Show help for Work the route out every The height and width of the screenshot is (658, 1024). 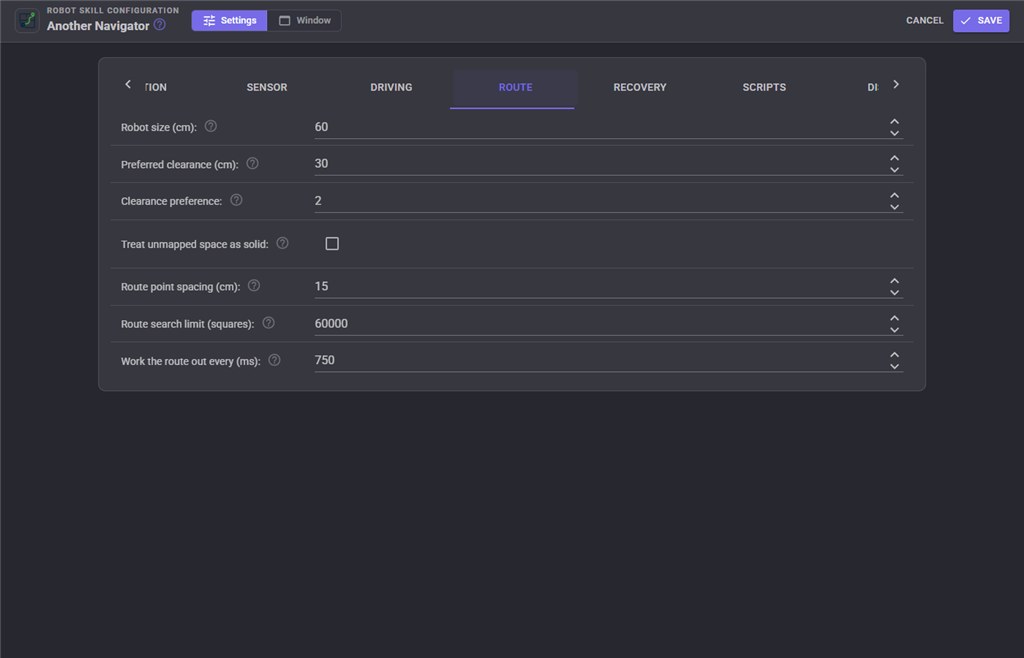pyautogui.click(x=274, y=360)
